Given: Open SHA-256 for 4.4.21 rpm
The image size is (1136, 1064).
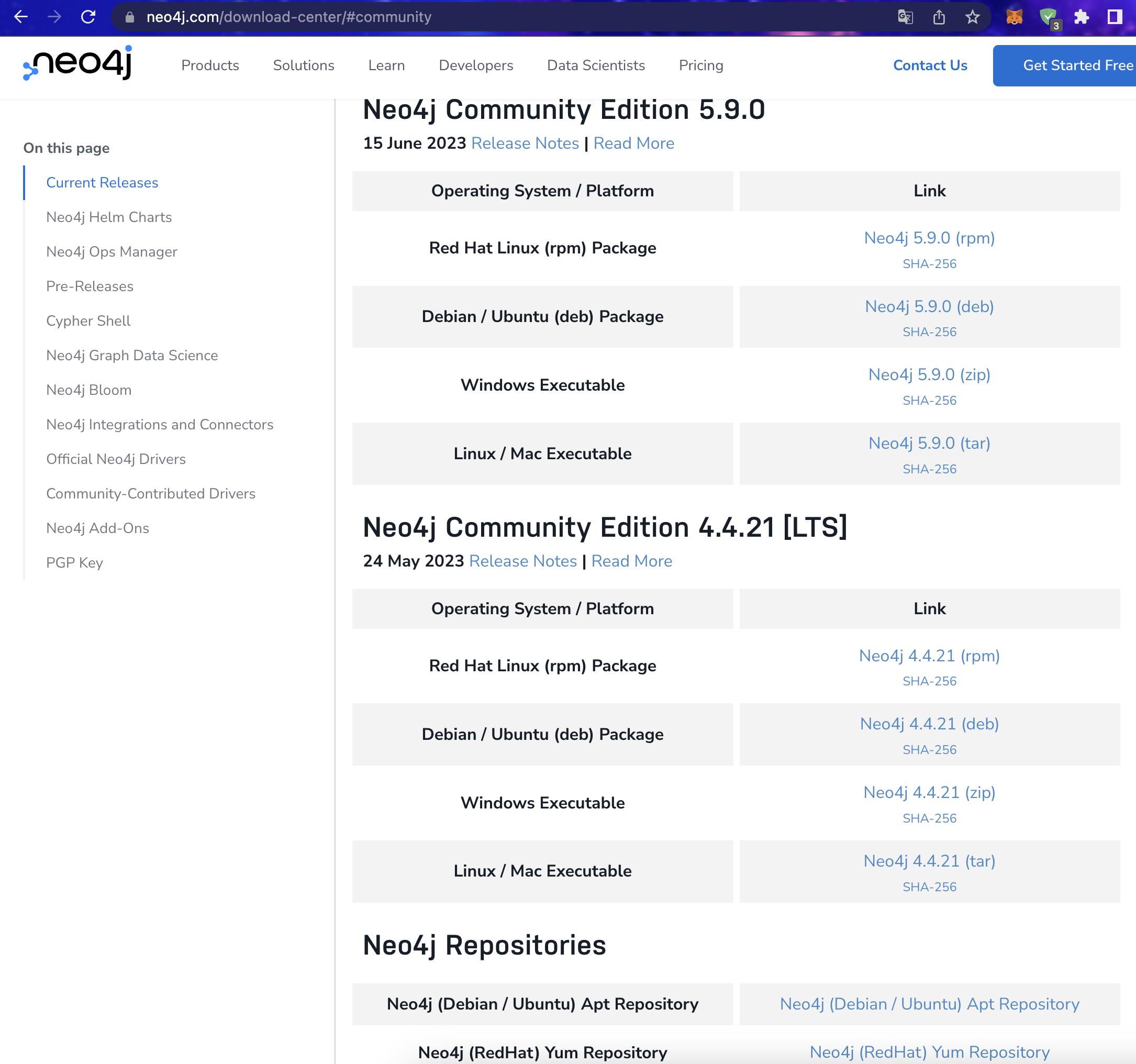Looking at the screenshot, I should pos(929,681).
